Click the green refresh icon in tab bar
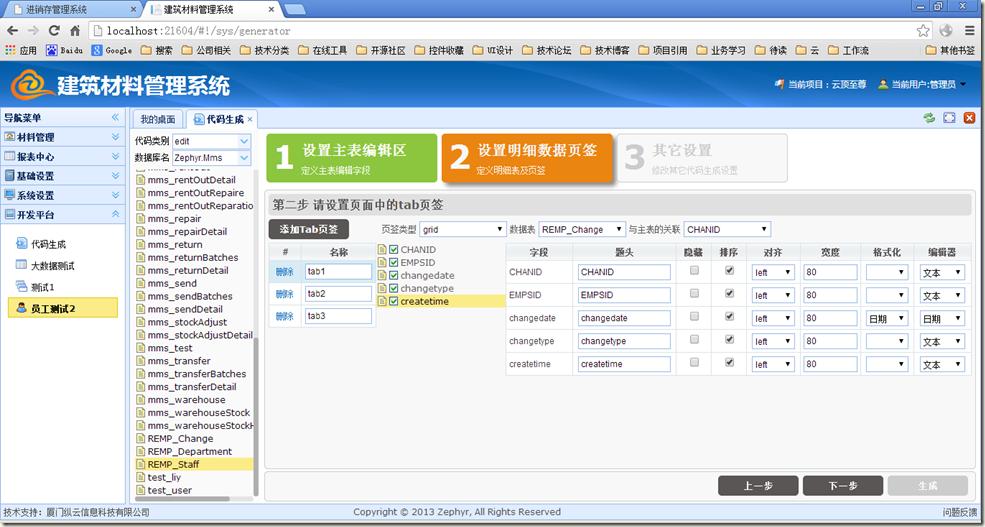 point(929,118)
